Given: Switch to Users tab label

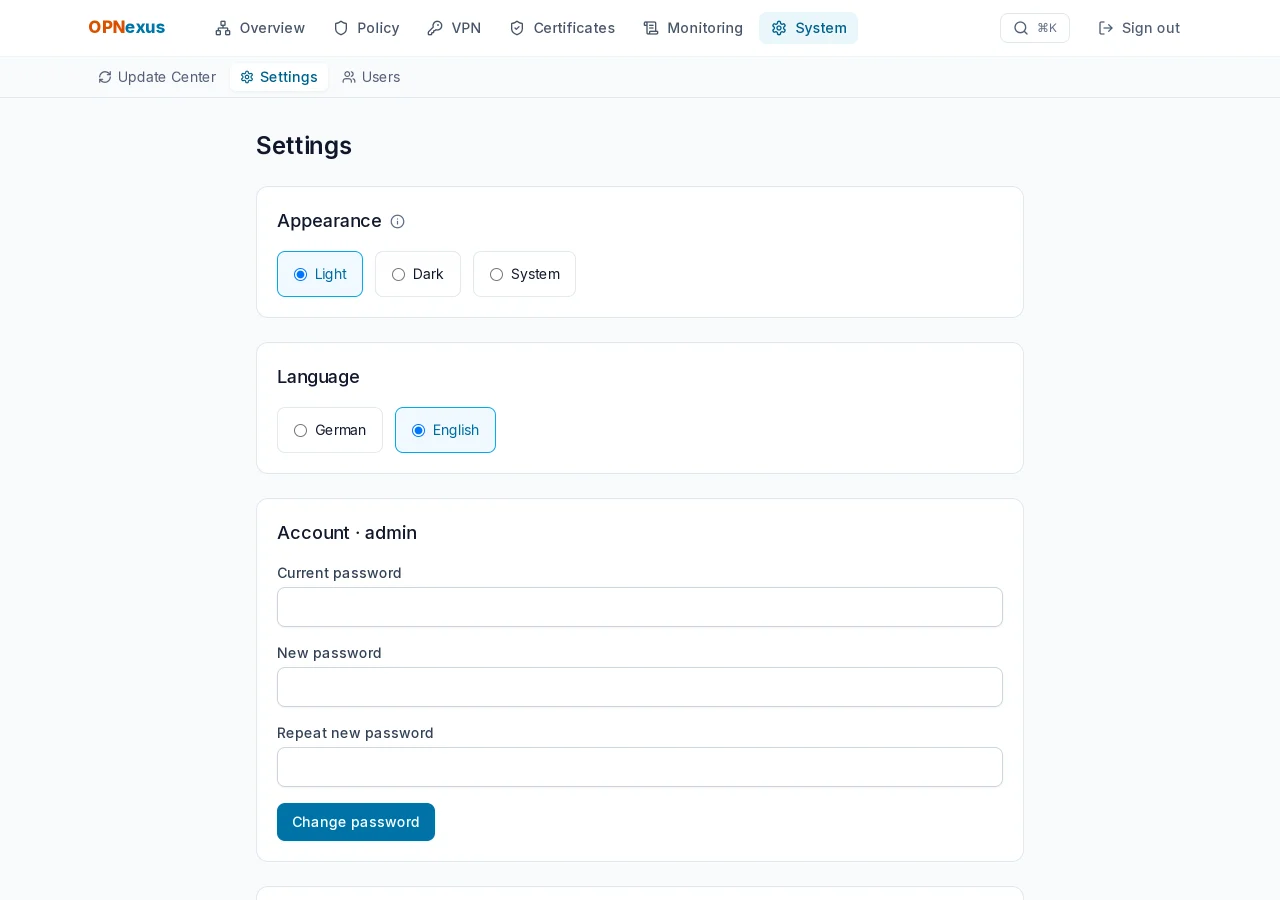Looking at the screenshot, I should click(381, 77).
